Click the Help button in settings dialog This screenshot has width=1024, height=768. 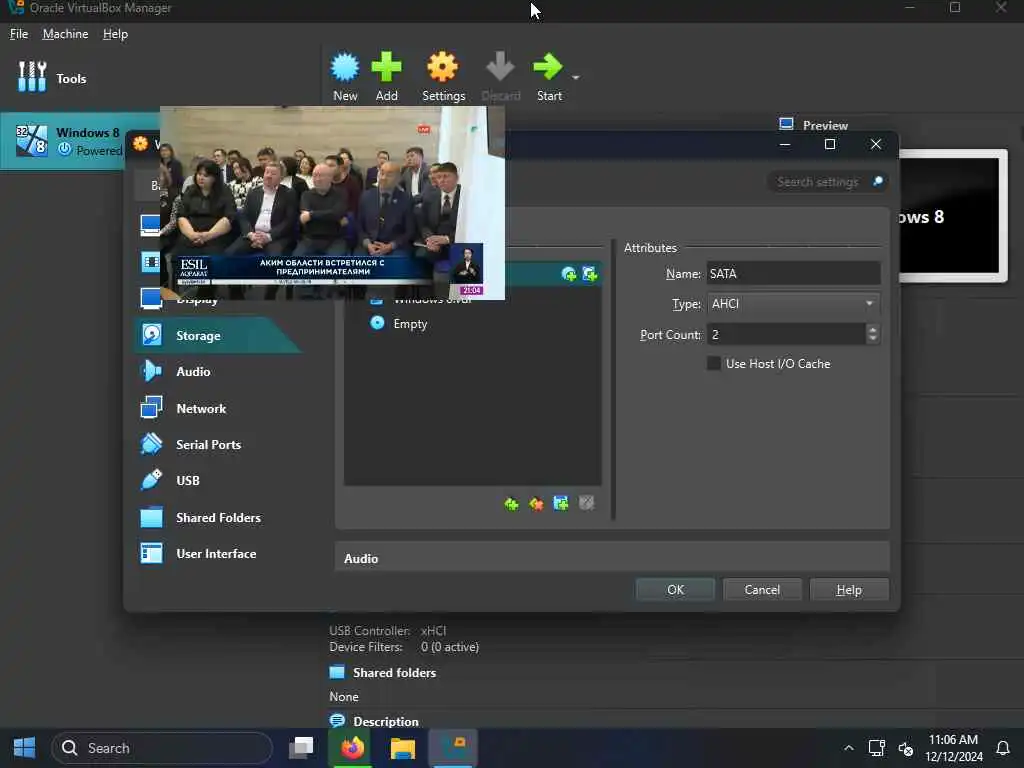tap(849, 590)
